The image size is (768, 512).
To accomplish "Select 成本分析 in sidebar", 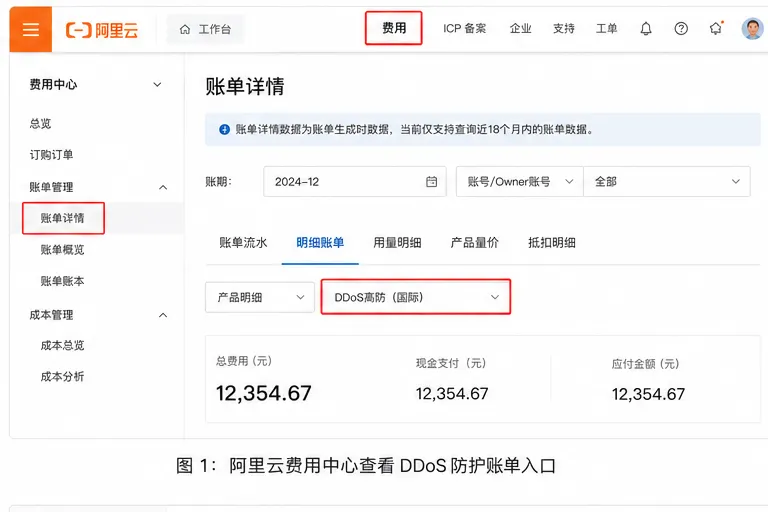I will [62, 377].
